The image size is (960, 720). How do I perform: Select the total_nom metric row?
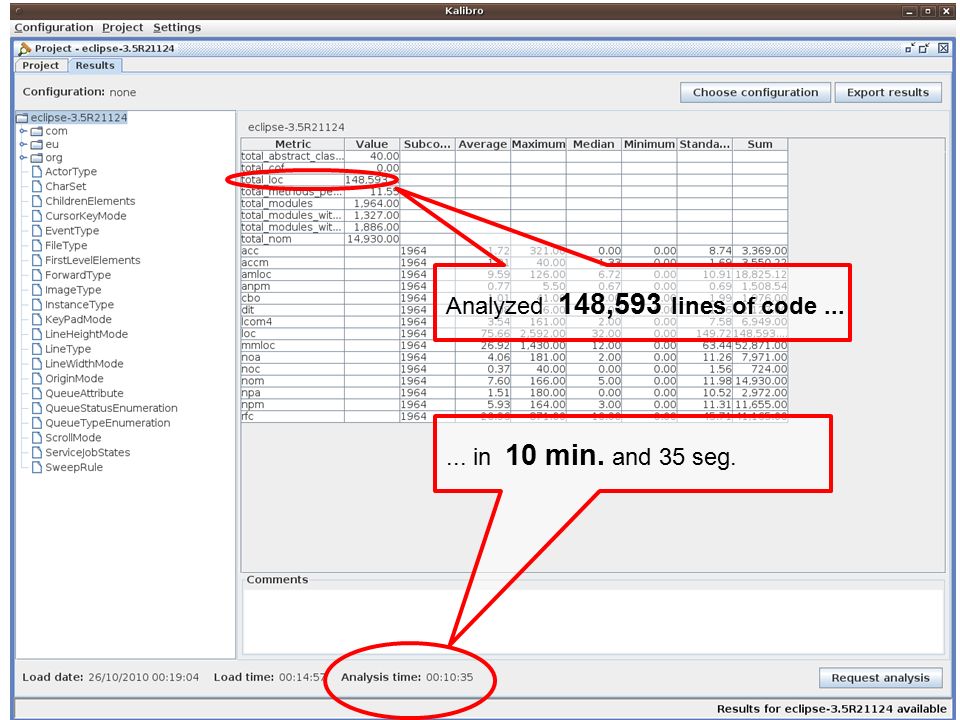514,239
